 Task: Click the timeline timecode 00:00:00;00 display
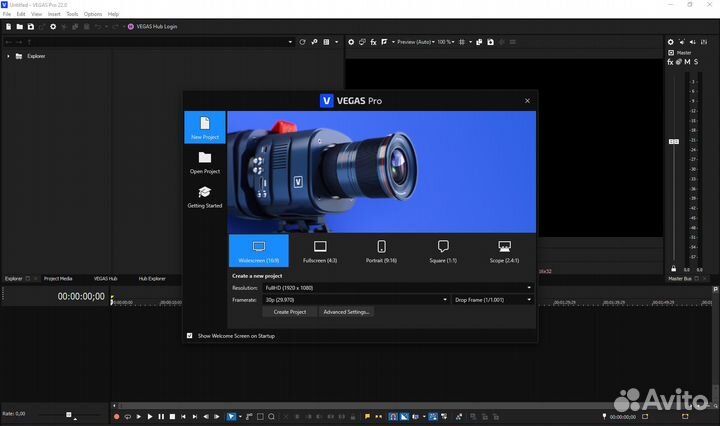81,297
